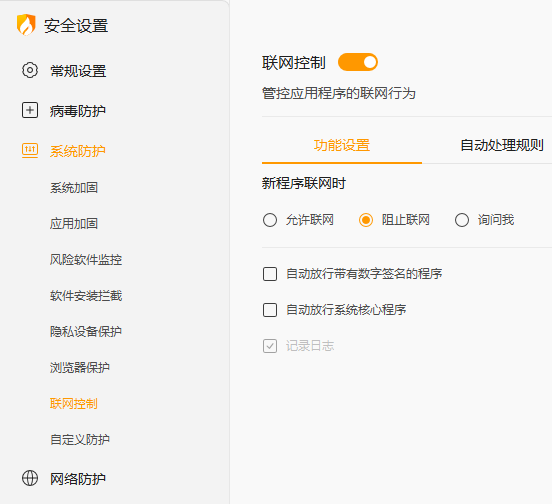This screenshot has height=504, width=552.
Task: Select 系统防护 in the sidebar
Action: pos(78,151)
